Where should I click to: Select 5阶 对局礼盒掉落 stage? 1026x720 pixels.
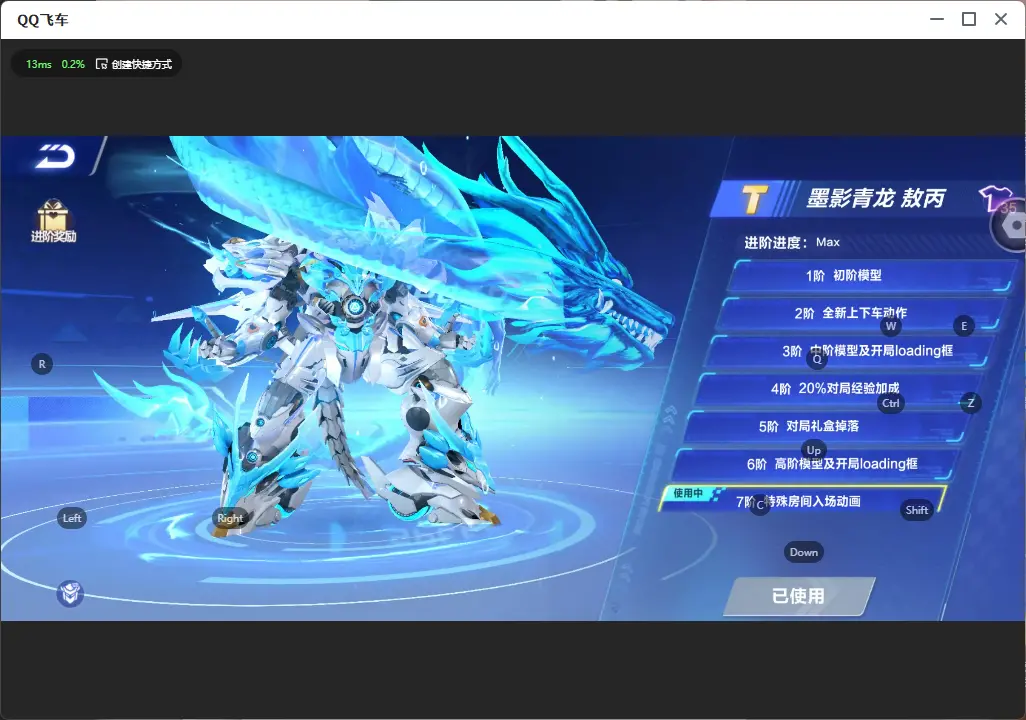824,426
